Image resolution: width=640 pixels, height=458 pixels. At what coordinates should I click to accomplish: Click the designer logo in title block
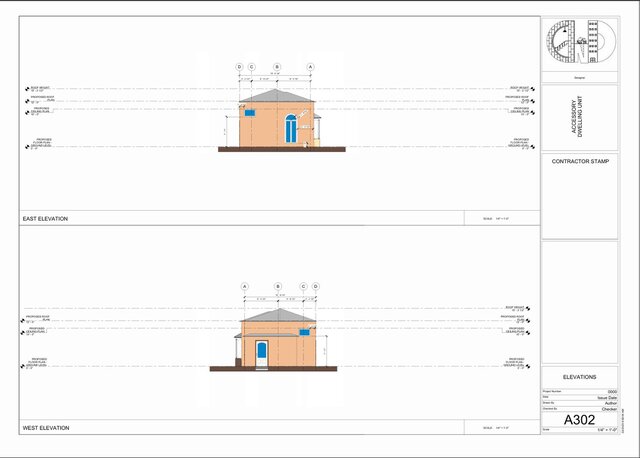pyautogui.click(x=580, y=42)
